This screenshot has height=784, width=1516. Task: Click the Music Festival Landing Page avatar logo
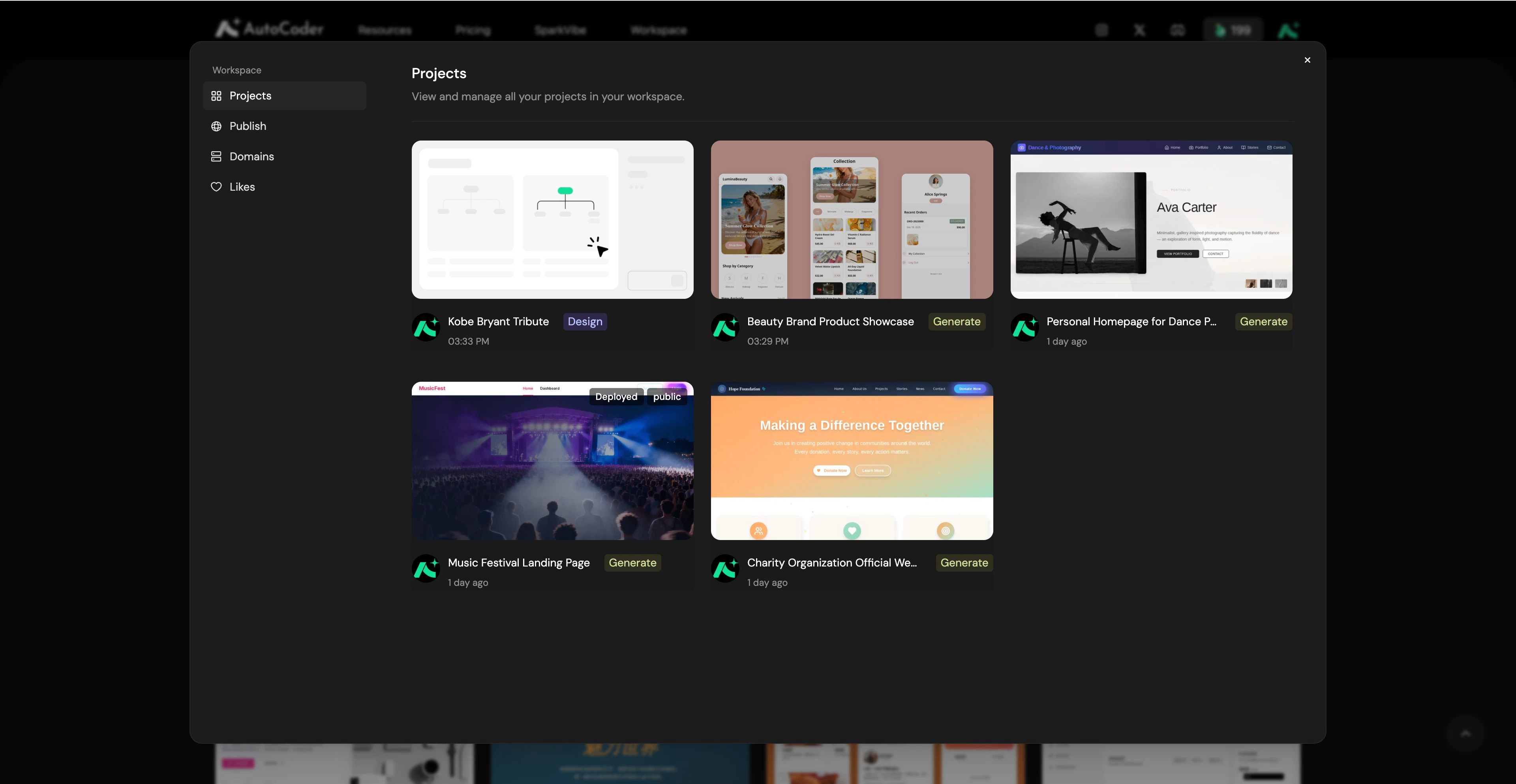point(426,568)
